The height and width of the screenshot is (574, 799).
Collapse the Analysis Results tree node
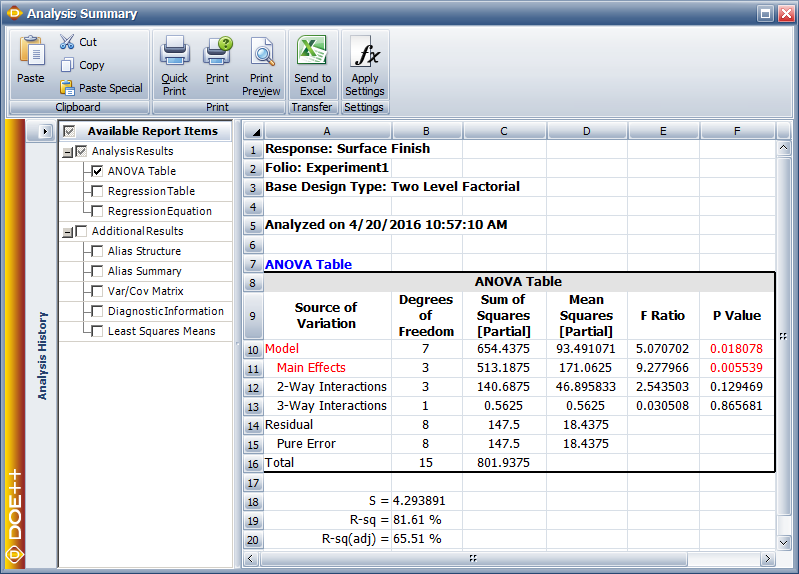click(x=67, y=152)
